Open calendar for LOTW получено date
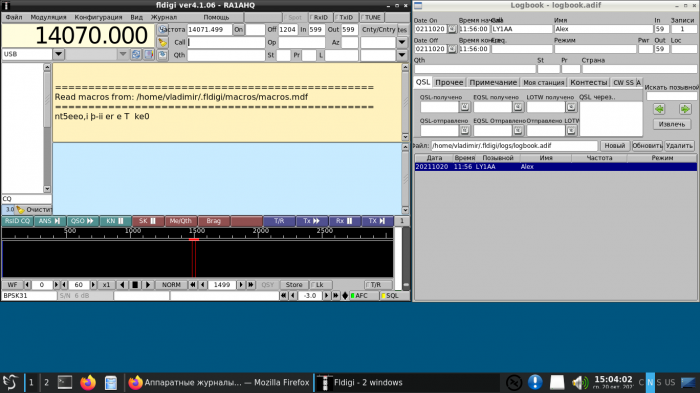 click(x=571, y=107)
